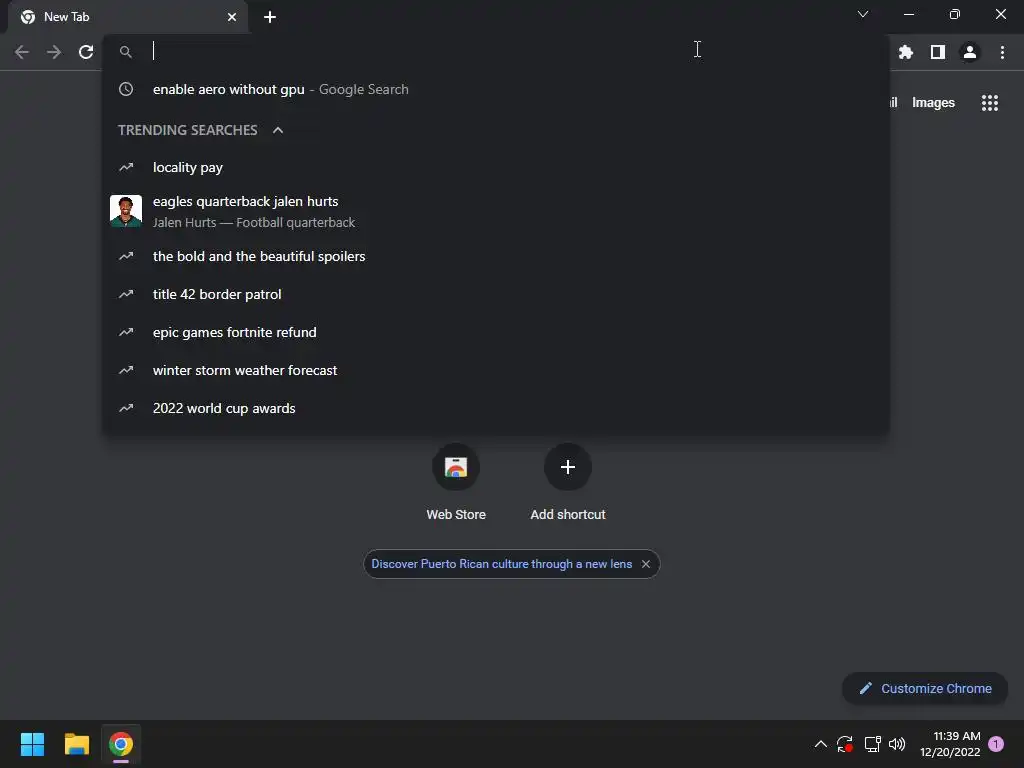Open the volume speaker tray icon
Screen dimensions: 1024x768
(x=897, y=744)
